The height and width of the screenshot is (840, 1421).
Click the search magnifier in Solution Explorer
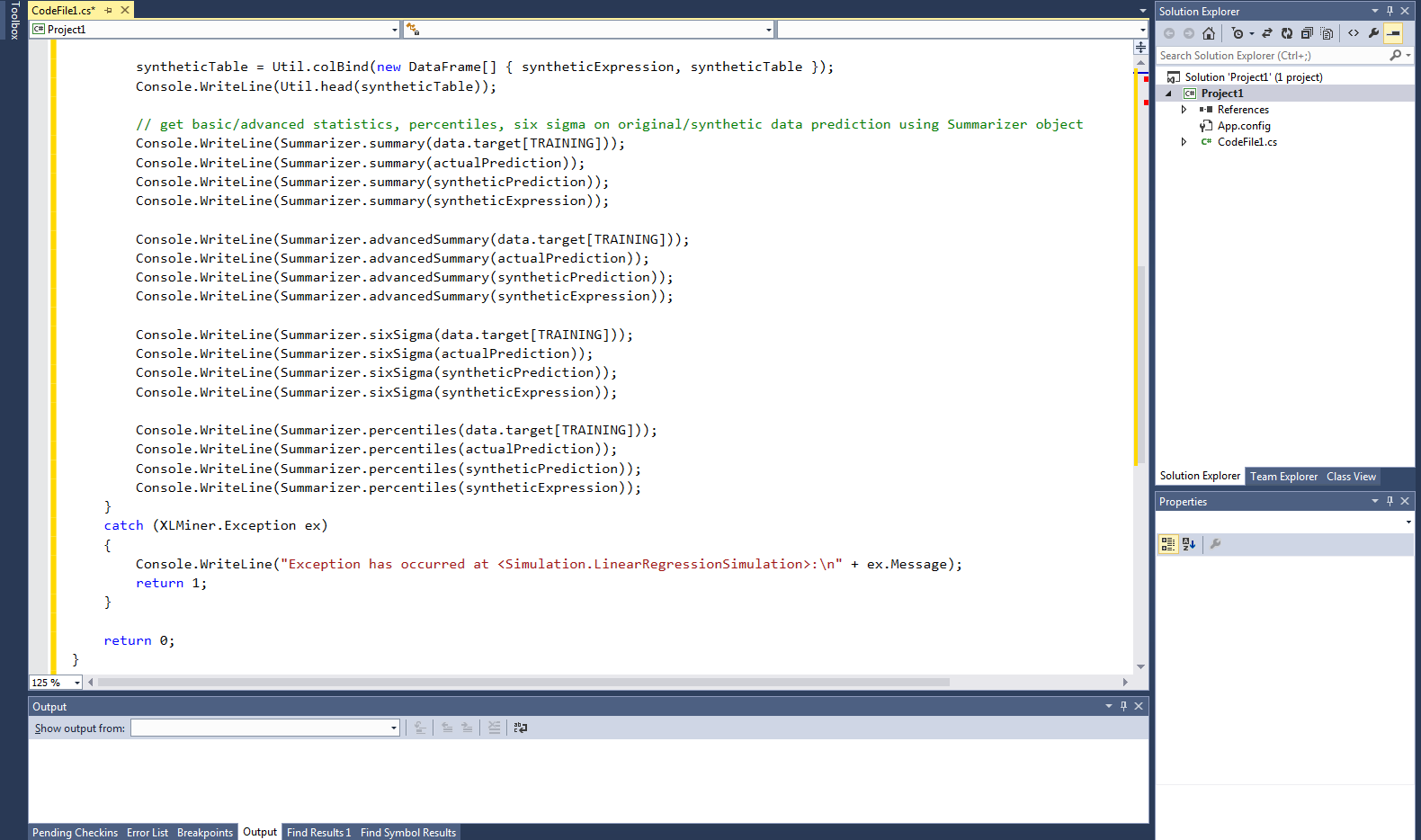tap(1395, 56)
